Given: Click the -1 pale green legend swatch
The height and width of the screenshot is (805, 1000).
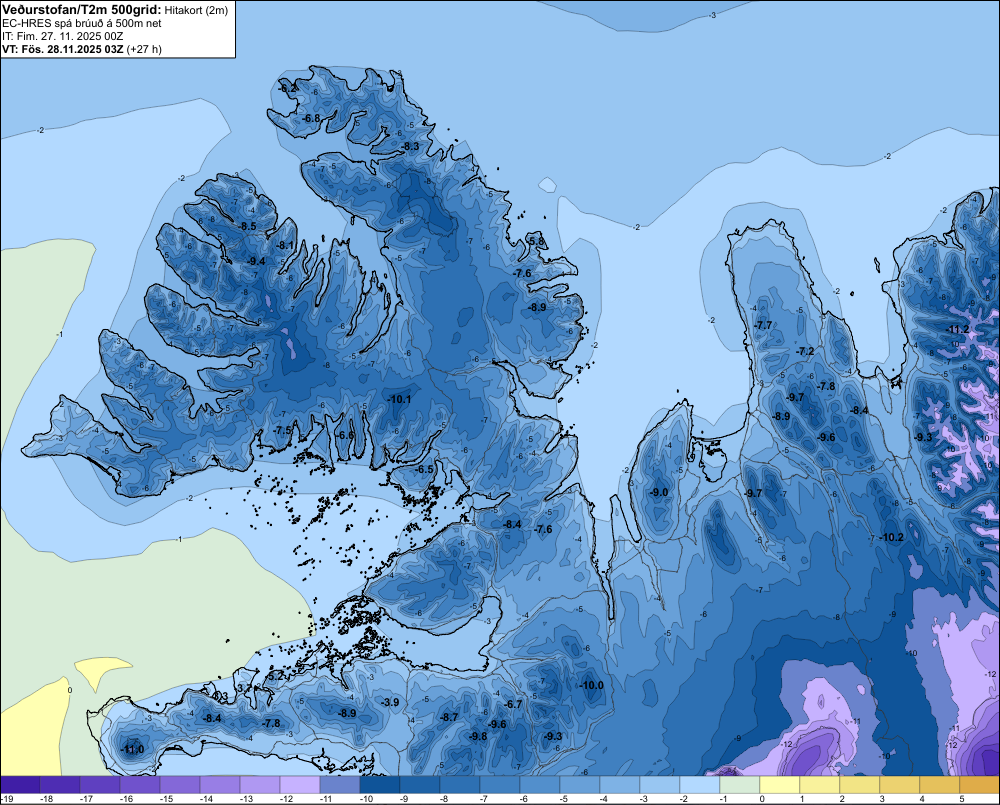Looking at the screenshot, I should (x=740, y=785).
